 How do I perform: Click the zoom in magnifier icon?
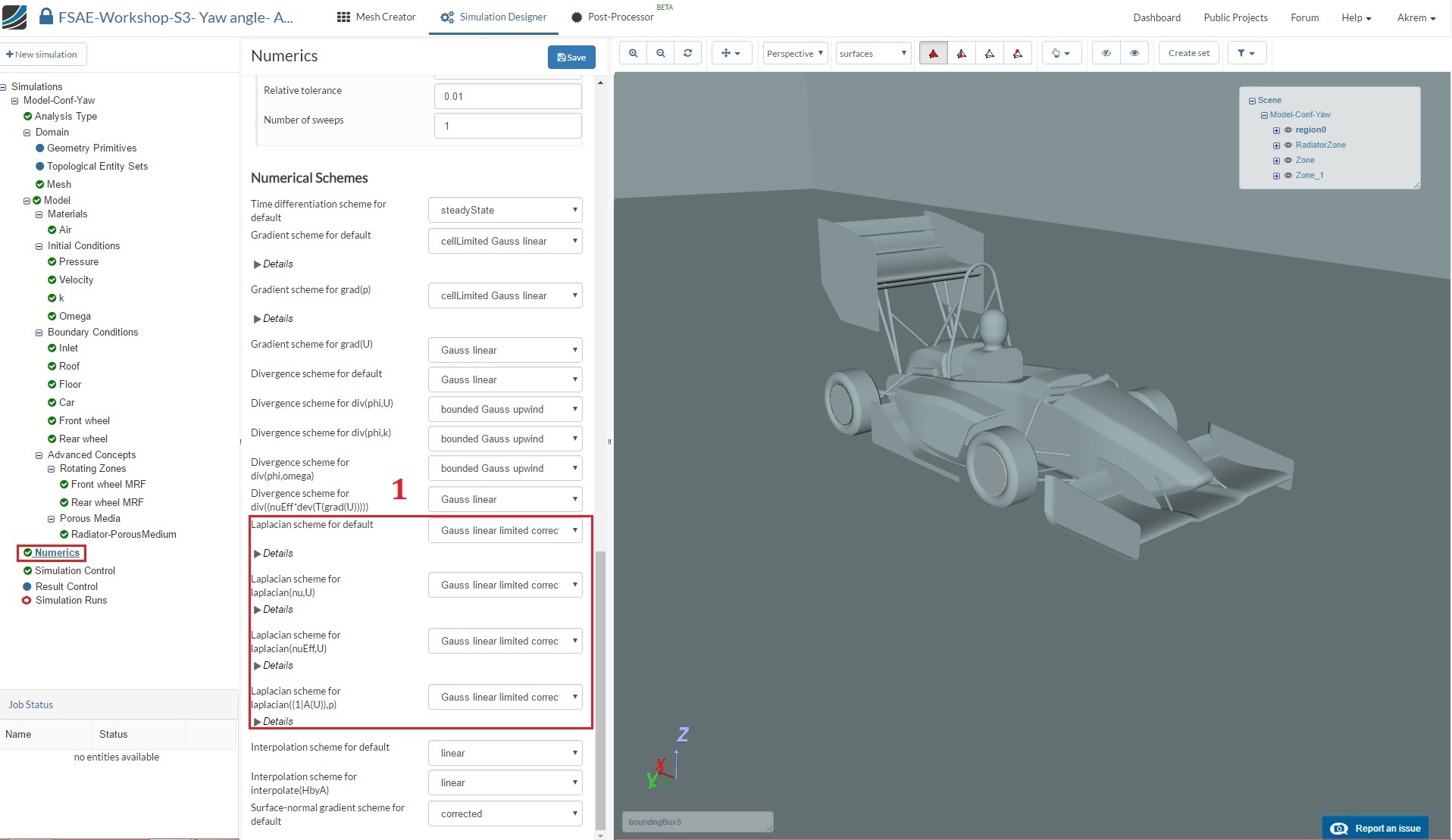tap(633, 53)
